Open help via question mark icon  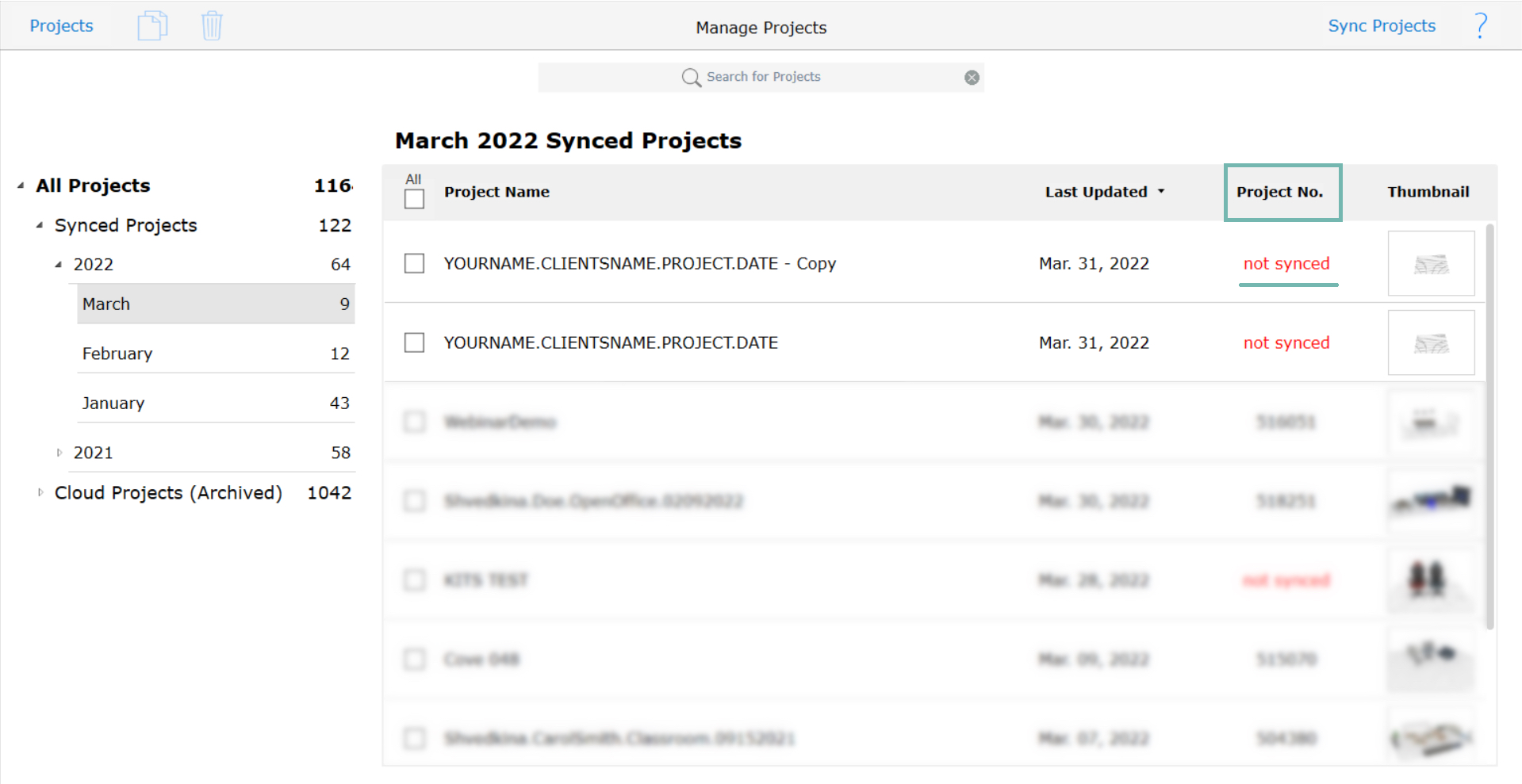tap(1480, 26)
